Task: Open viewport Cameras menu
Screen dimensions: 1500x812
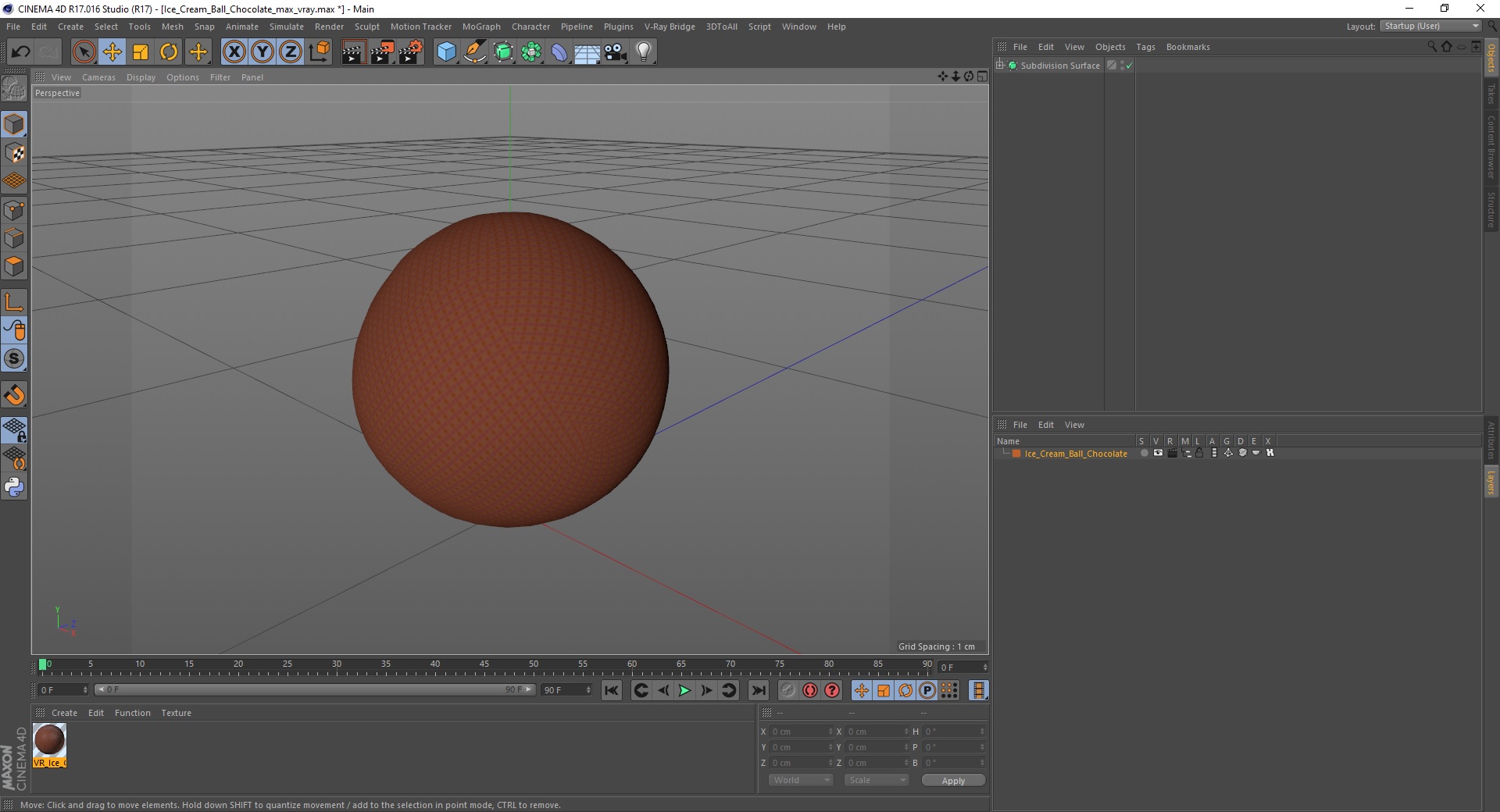Action: click(x=98, y=77)
